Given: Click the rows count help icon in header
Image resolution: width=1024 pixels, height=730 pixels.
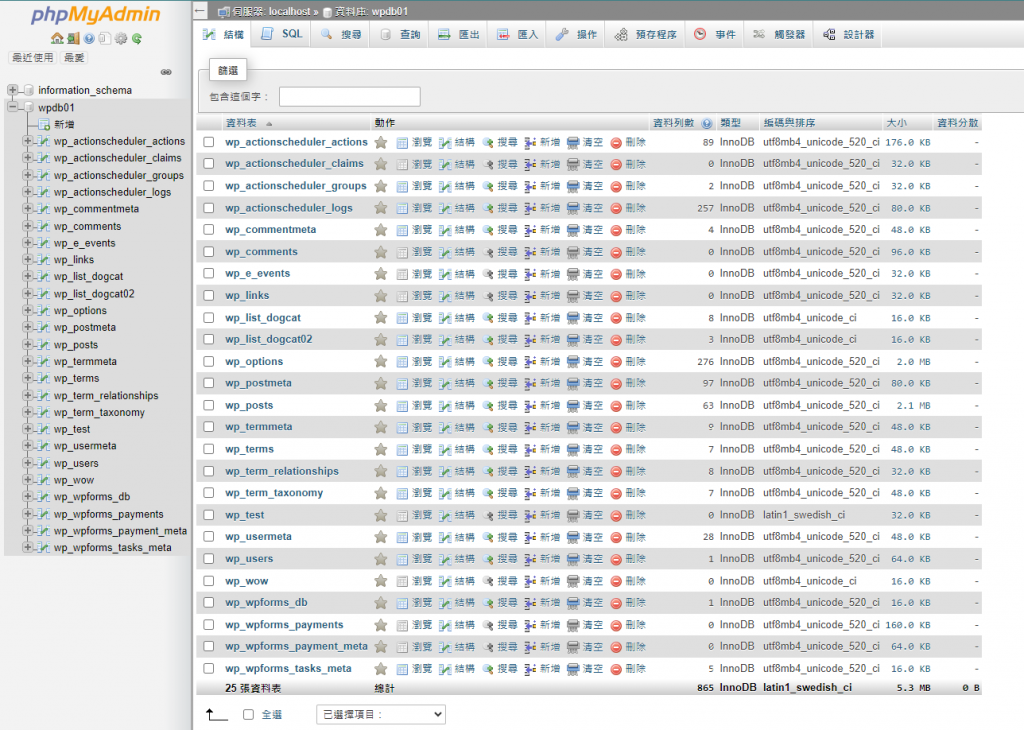Looking at the screenshot, I should click(707, 123).
